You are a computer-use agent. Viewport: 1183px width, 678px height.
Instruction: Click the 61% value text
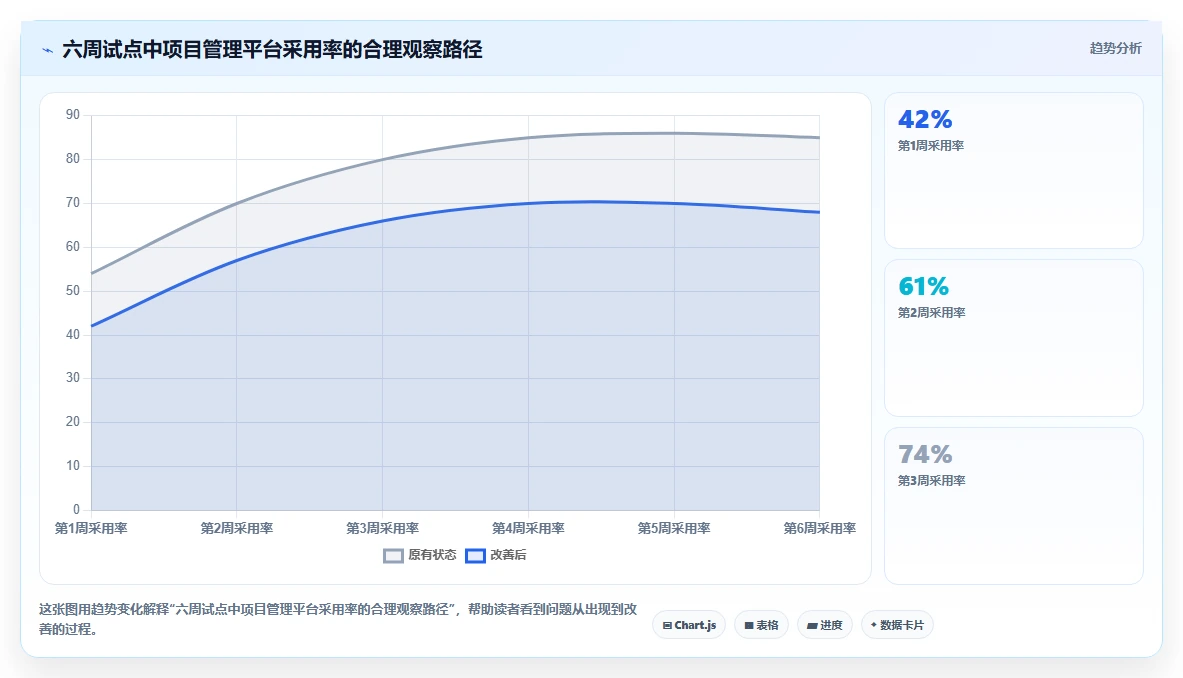tap(923, 287)
